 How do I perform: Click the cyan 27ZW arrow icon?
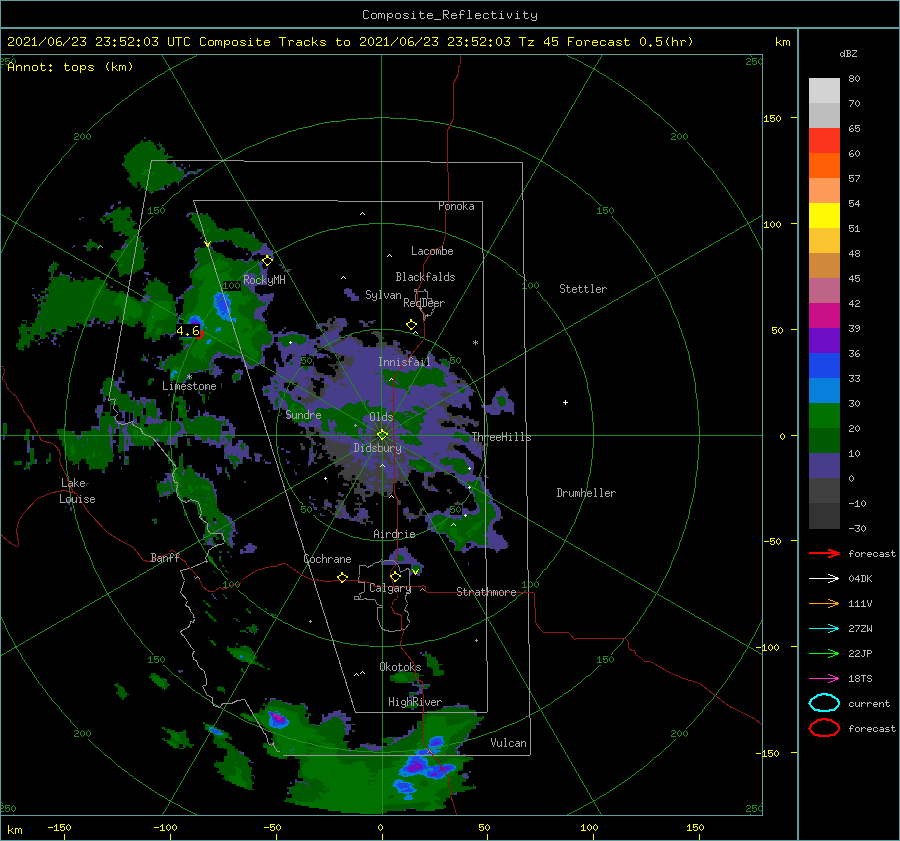[x=824, y=629]
